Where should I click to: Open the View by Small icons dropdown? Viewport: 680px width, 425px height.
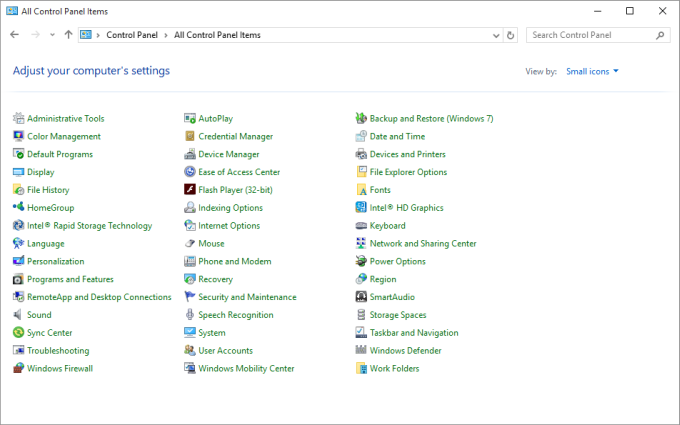(592, 71)
